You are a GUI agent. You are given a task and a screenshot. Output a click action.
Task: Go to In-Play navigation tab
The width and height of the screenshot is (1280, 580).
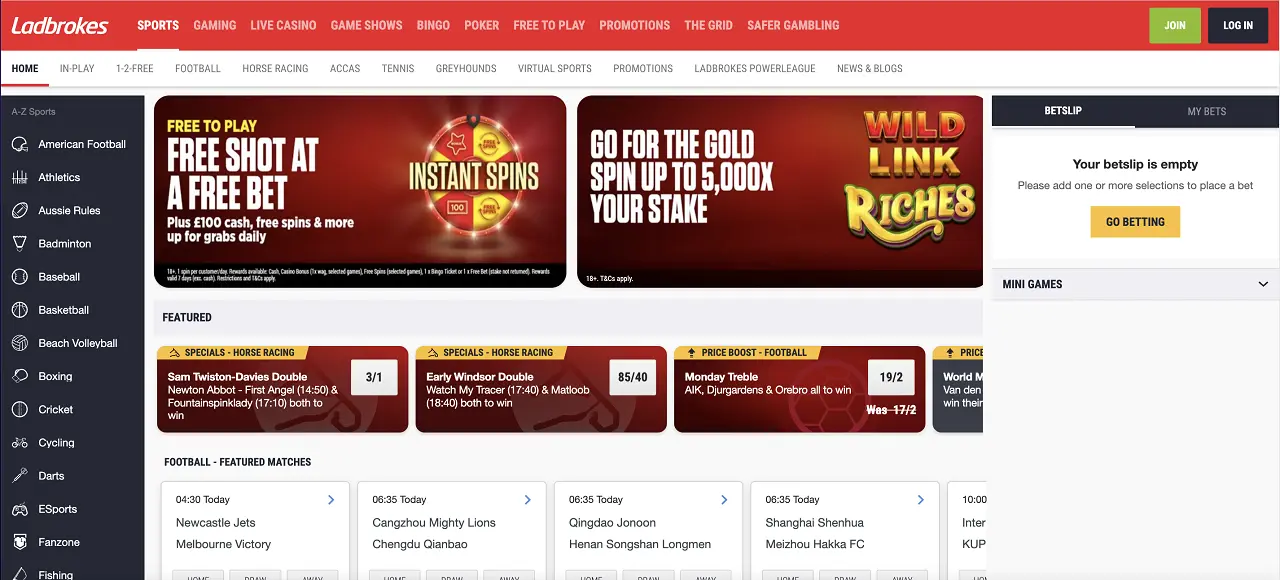(x=77, y=68)
